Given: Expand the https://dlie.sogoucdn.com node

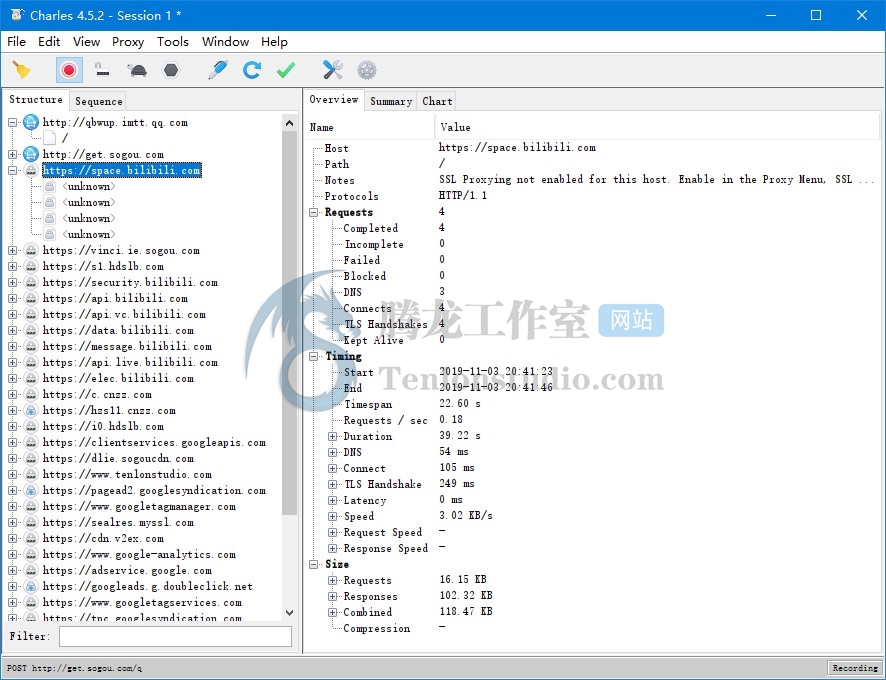Looking at the screenshot, I should 12,458.
